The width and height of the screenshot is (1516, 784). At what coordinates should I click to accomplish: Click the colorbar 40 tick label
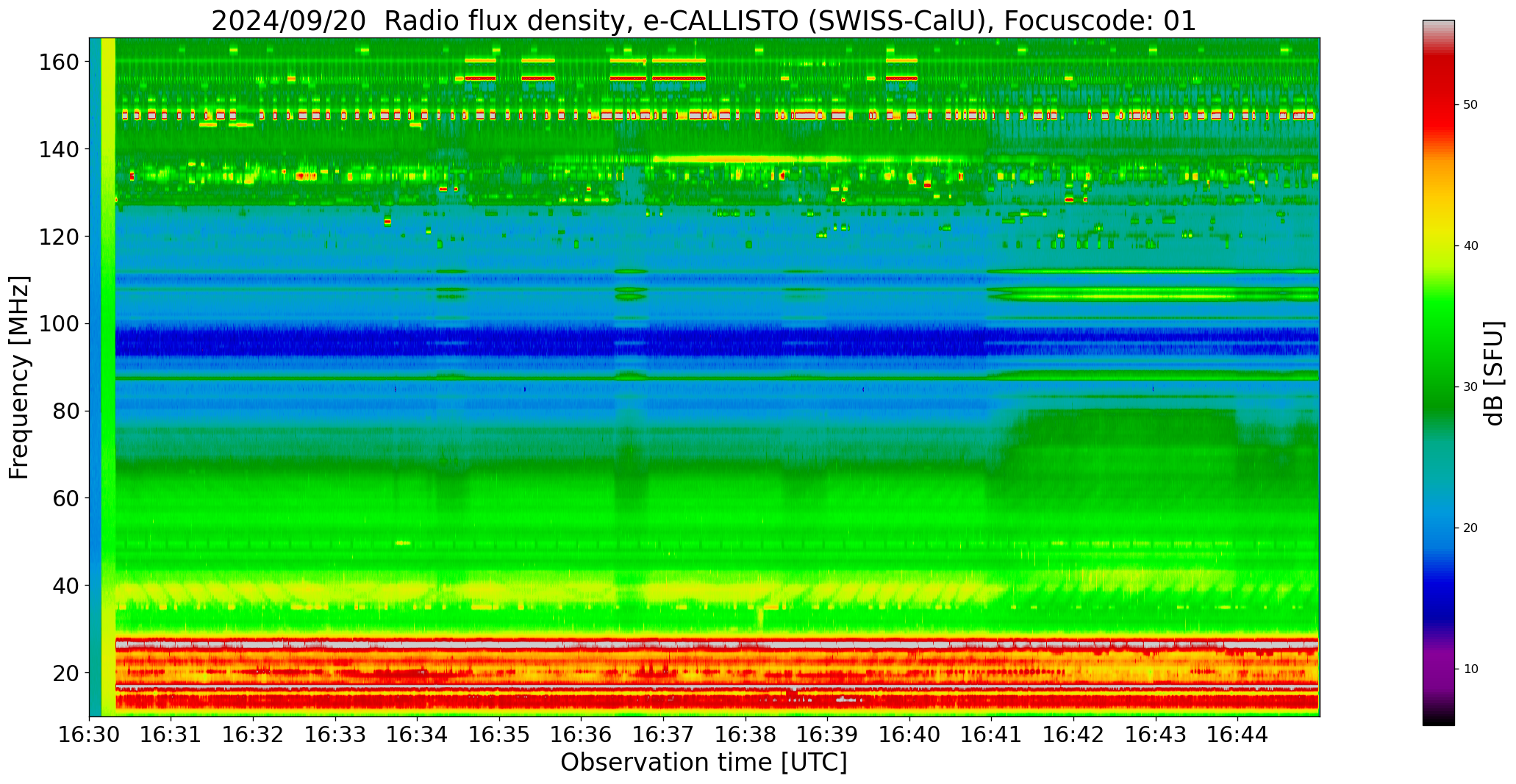1470,246
